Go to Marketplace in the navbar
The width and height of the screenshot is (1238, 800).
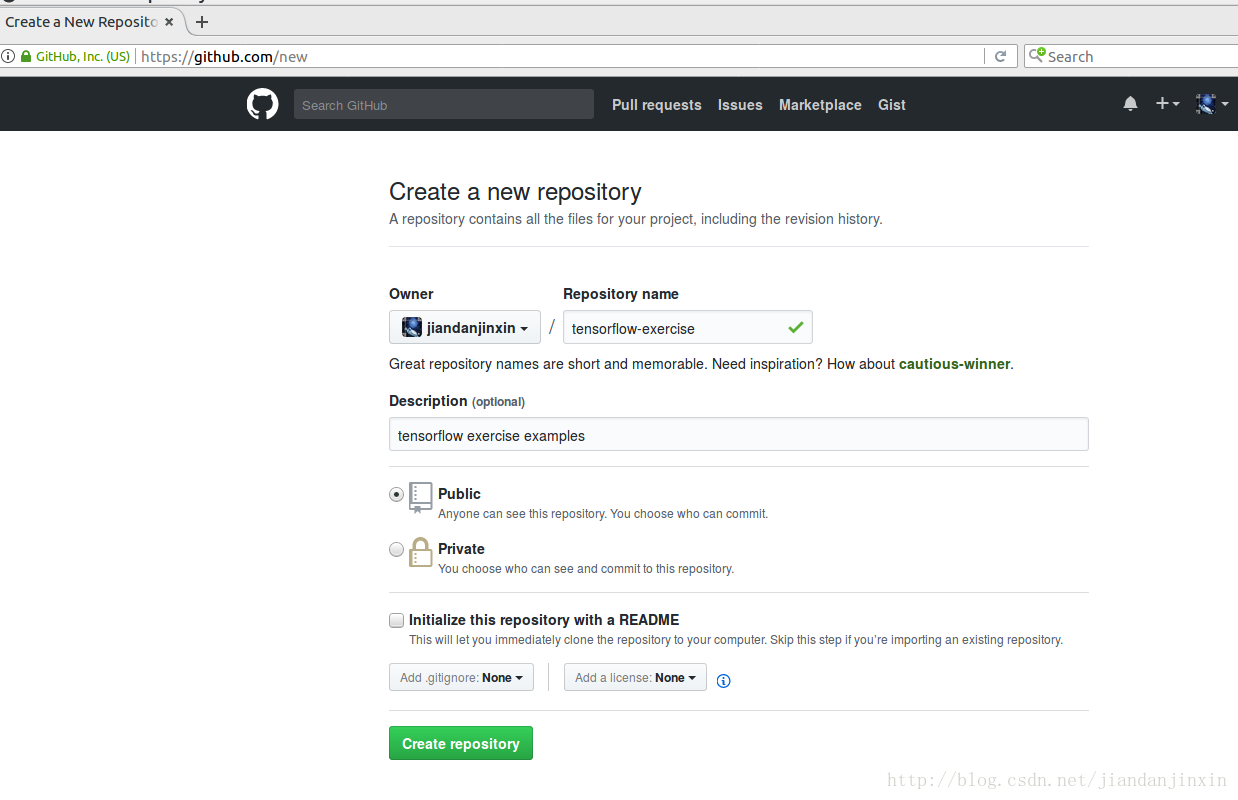(820, 104)
